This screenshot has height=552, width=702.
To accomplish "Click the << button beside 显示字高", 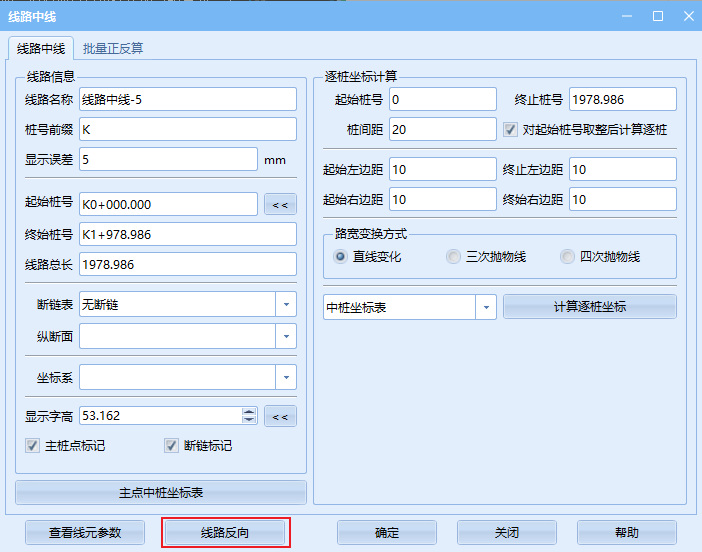I will 280,417.
